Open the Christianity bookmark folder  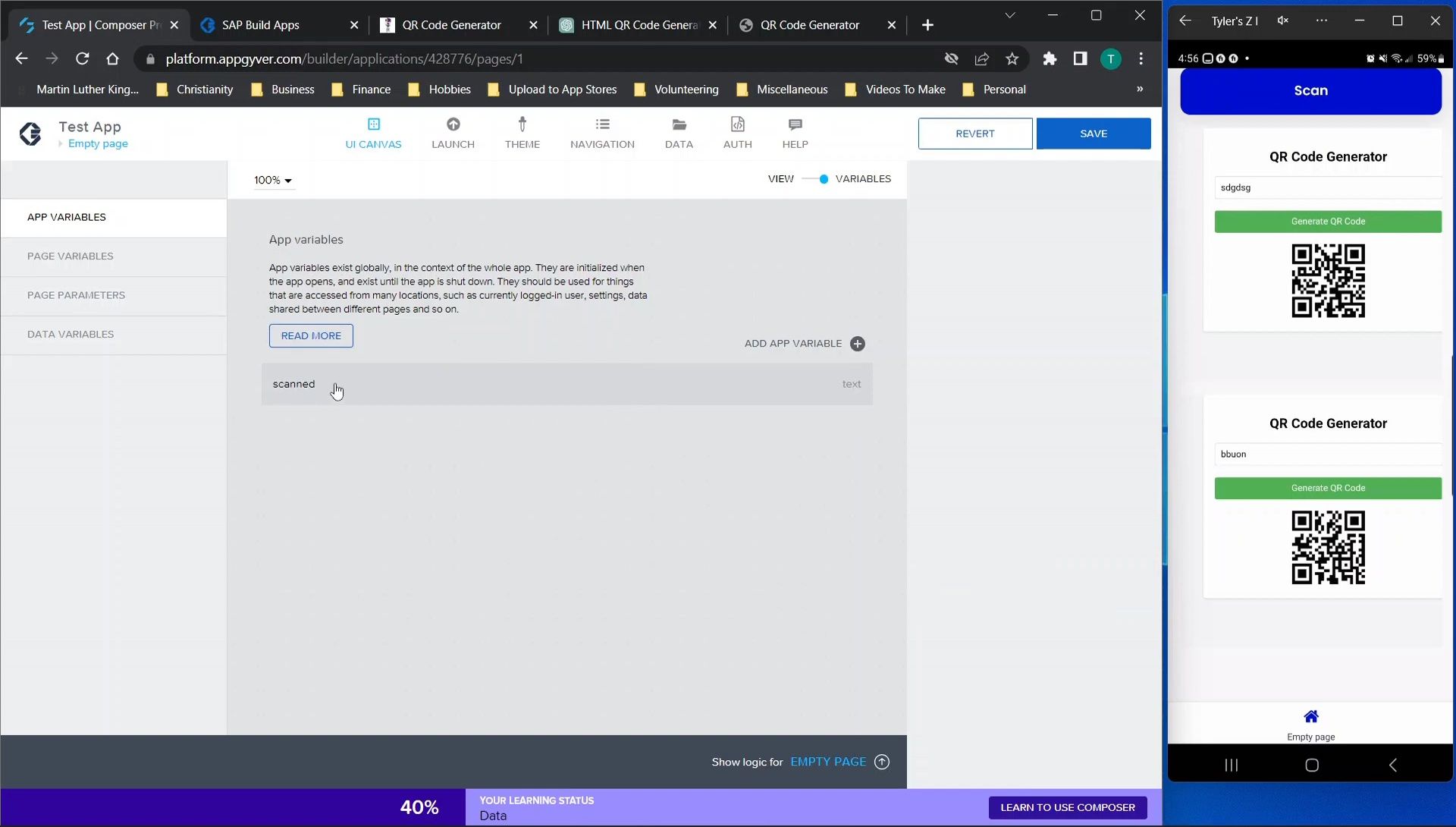[195, 90]
